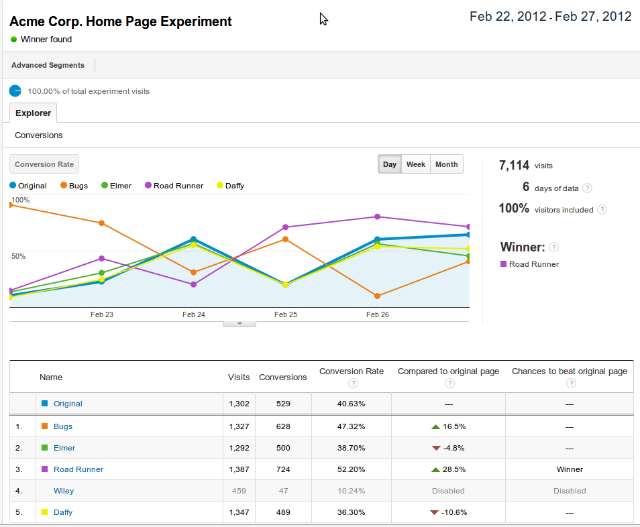Click help icon under Chances to beat original
Image resolution: width=640 pixels, height=527 pixels.
click(570, 383)
